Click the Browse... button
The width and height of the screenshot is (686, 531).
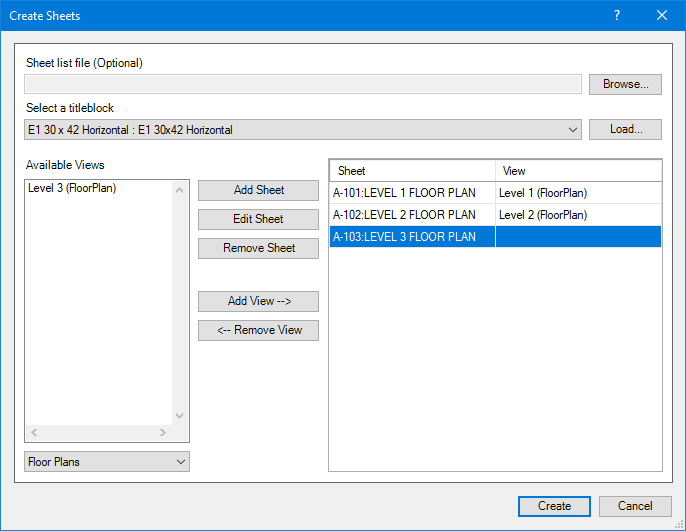pos(625,84)
